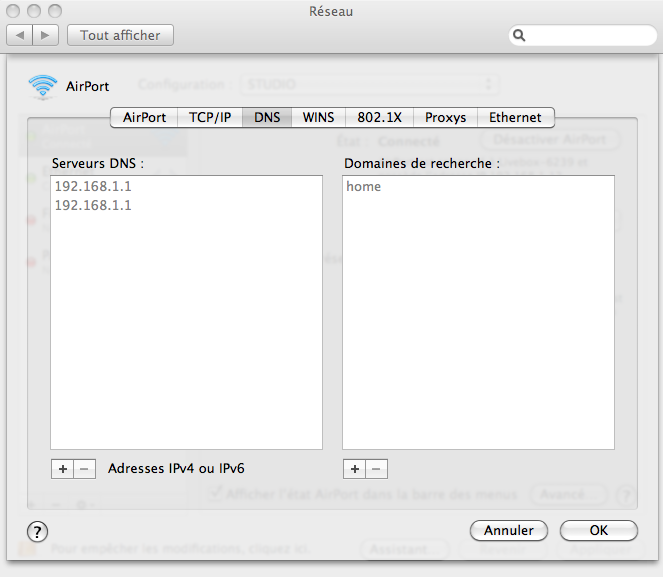Click the forward navigation arrow
This screenshot has width=663, height=577.
coord(46,35)
